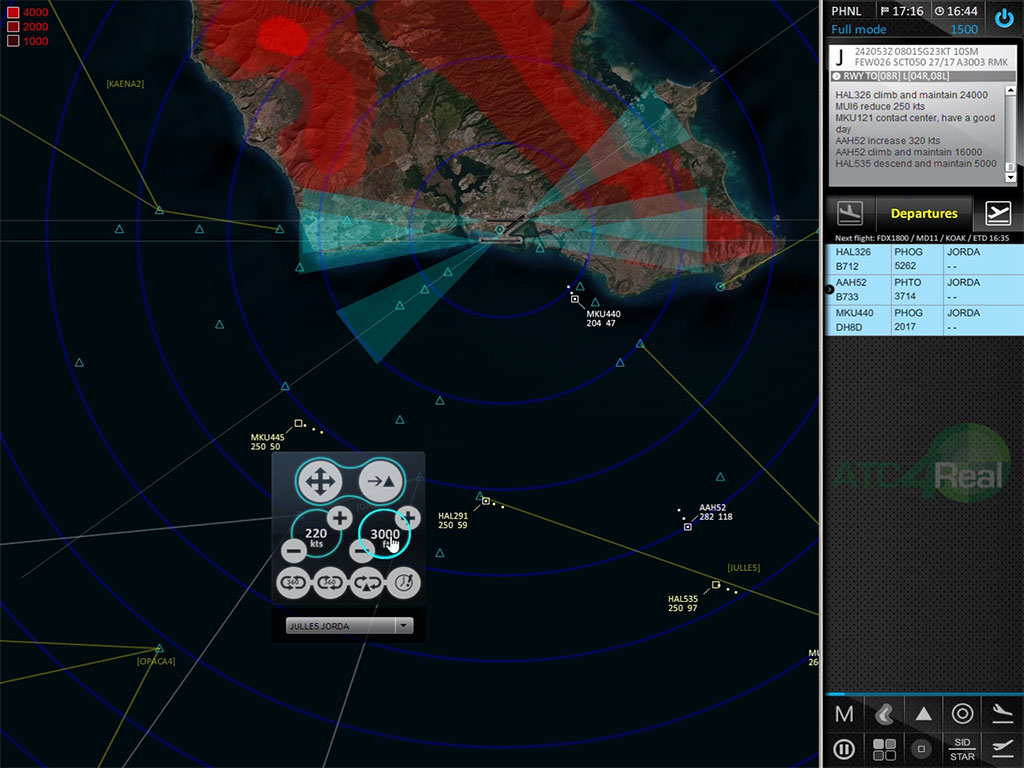Click the clock expedite icon
The height and width of the screenshot is (768, 1024).
pos(404,583)
